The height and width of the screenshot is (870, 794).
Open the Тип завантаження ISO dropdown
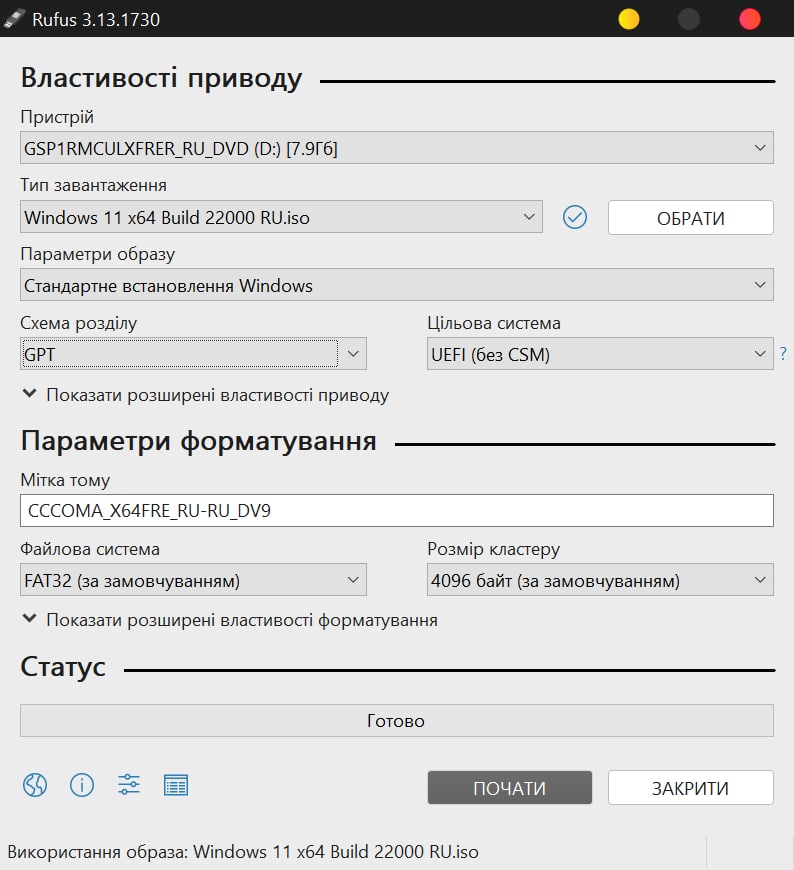281,216
